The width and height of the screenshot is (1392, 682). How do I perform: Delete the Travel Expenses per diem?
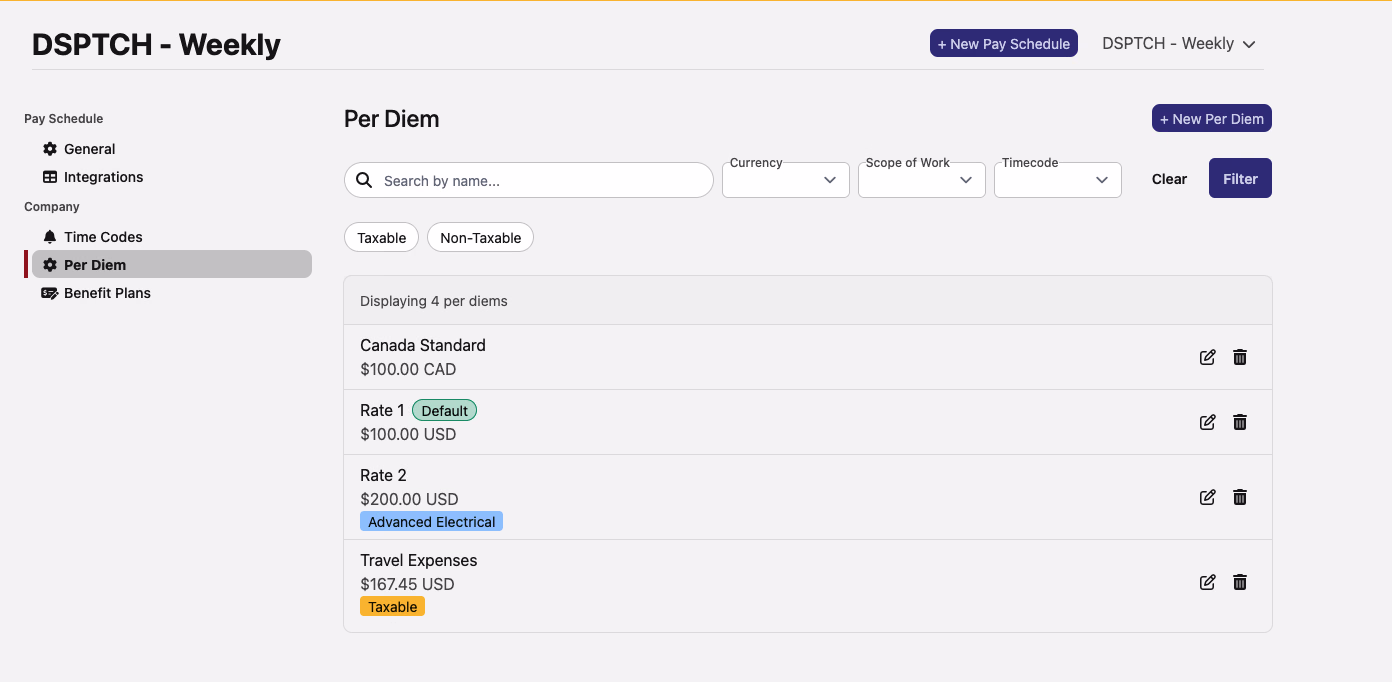tap(1240, 582)
